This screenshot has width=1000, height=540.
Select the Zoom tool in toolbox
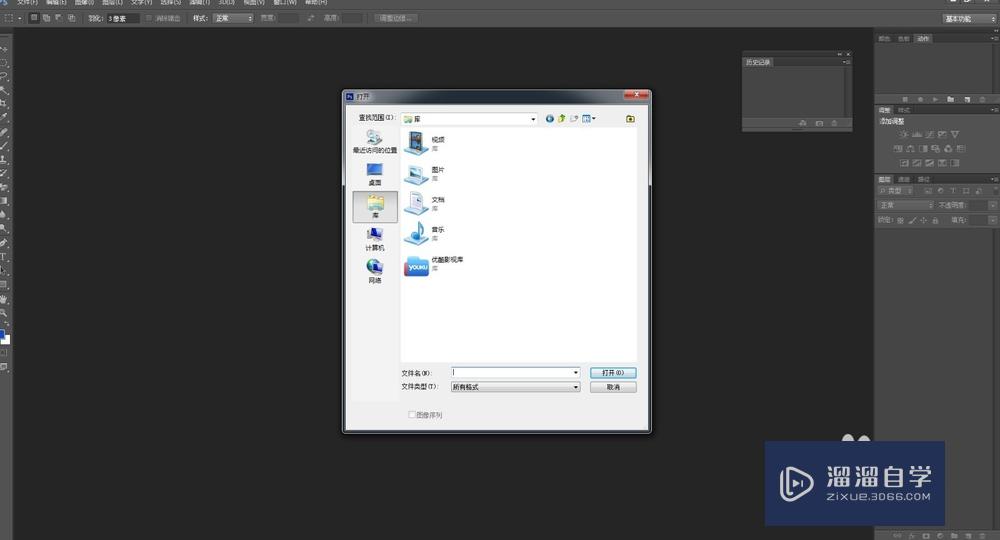tap(4, 313)
